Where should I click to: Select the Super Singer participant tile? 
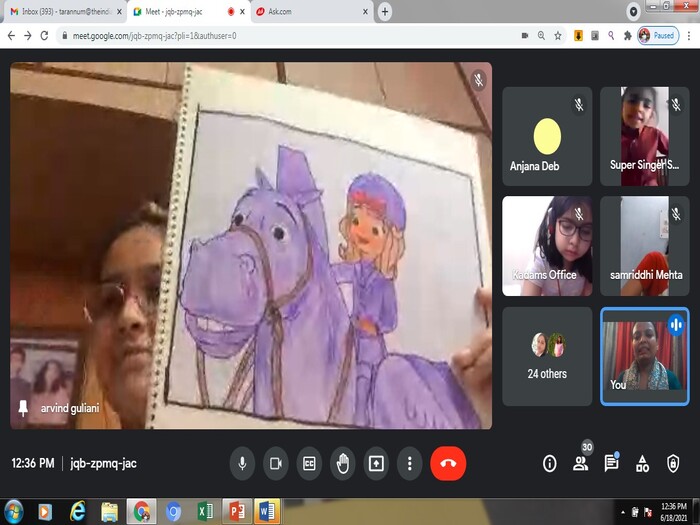(x=645, y=136)
